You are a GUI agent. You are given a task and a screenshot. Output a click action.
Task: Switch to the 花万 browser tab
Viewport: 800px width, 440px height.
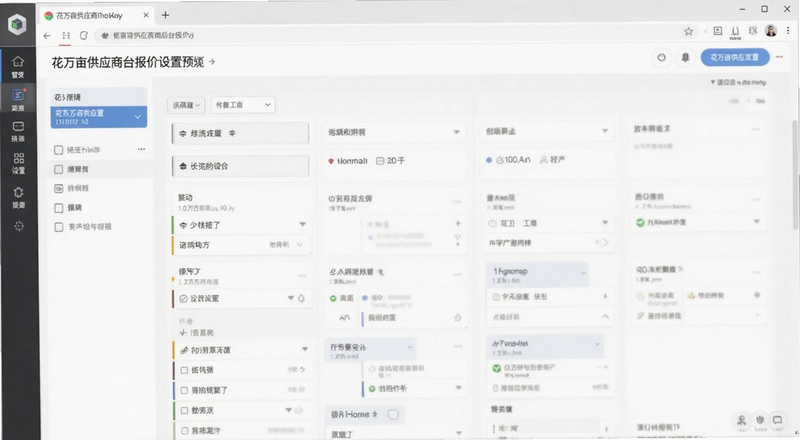[x=97, y=15]
